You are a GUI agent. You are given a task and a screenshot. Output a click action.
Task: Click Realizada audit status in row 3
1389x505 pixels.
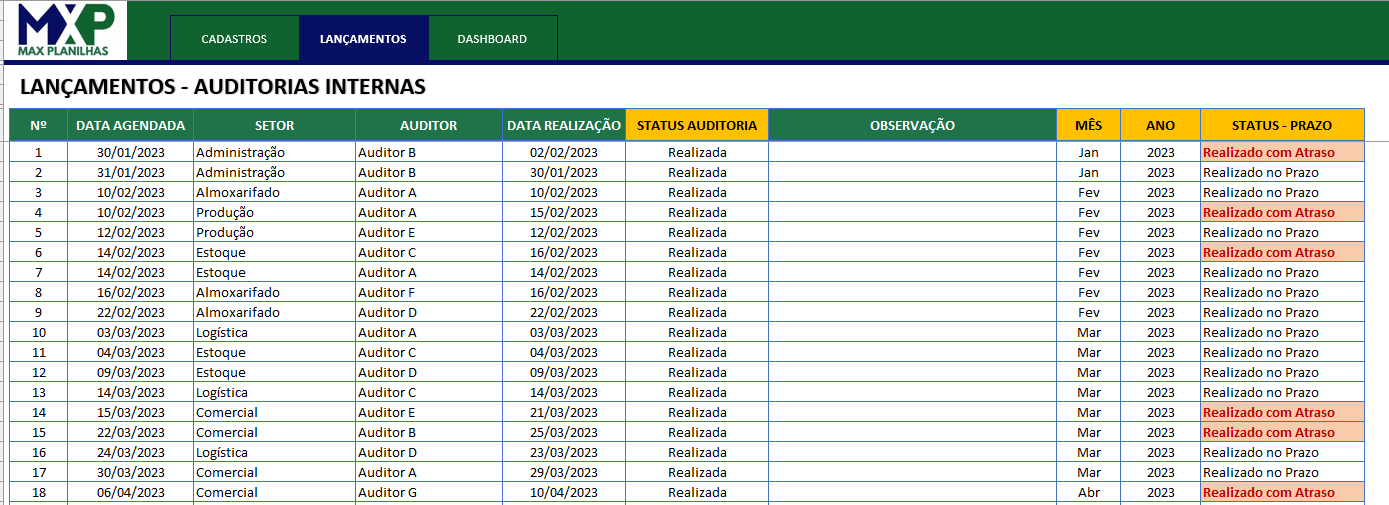point(697,192)
